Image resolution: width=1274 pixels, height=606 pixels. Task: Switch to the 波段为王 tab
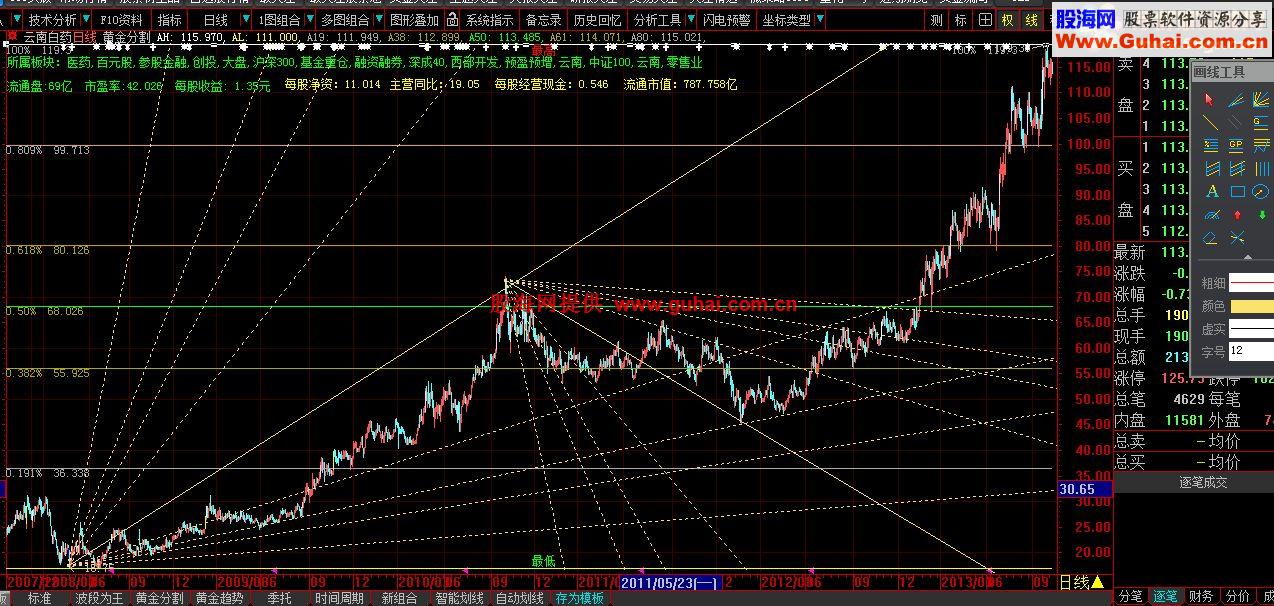(99, 598)
